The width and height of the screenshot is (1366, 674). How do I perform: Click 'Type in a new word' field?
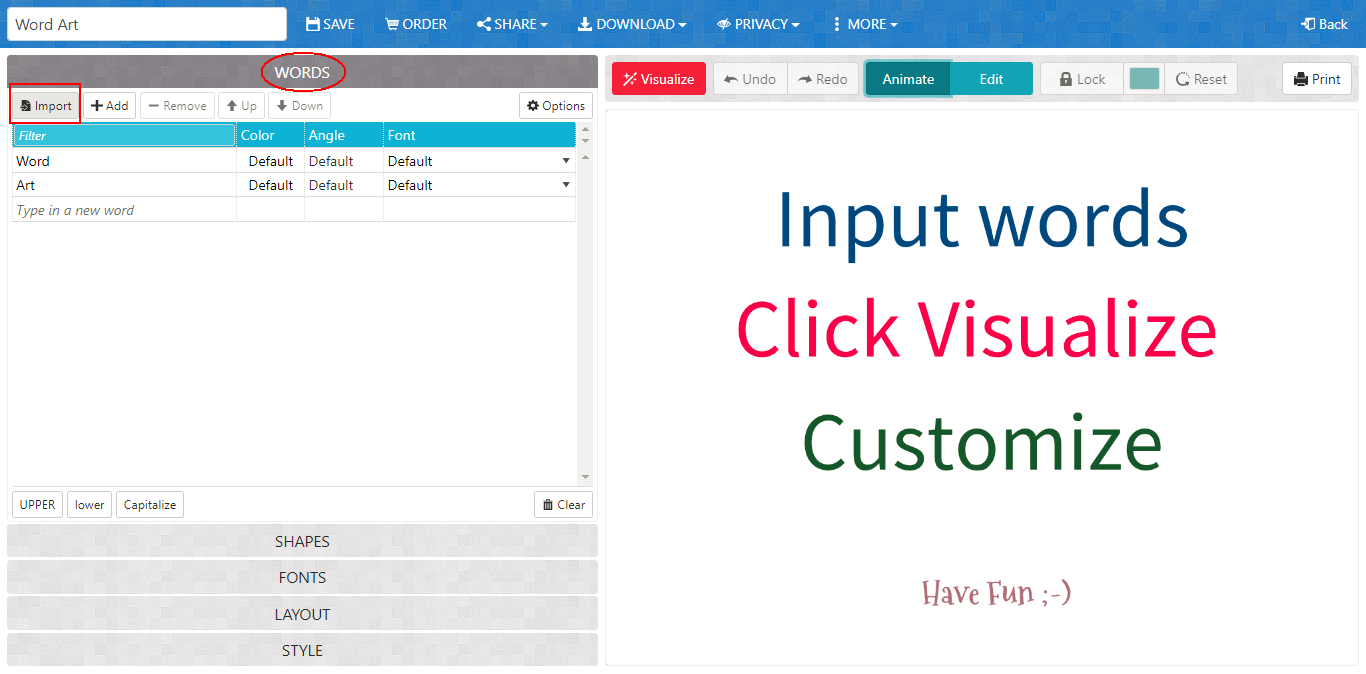point(124,210)
